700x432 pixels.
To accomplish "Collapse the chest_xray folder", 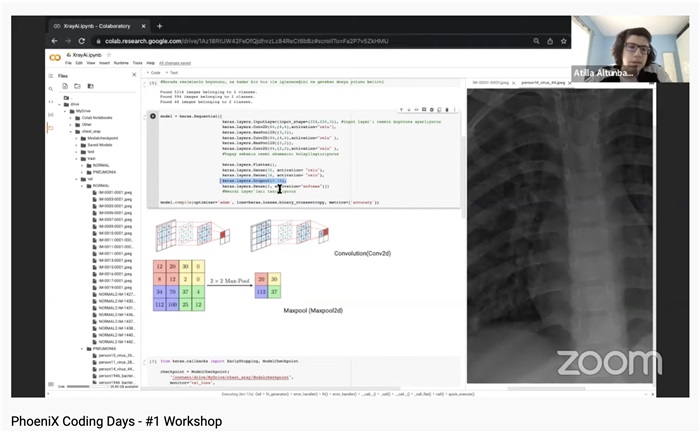I will point(71,132).
